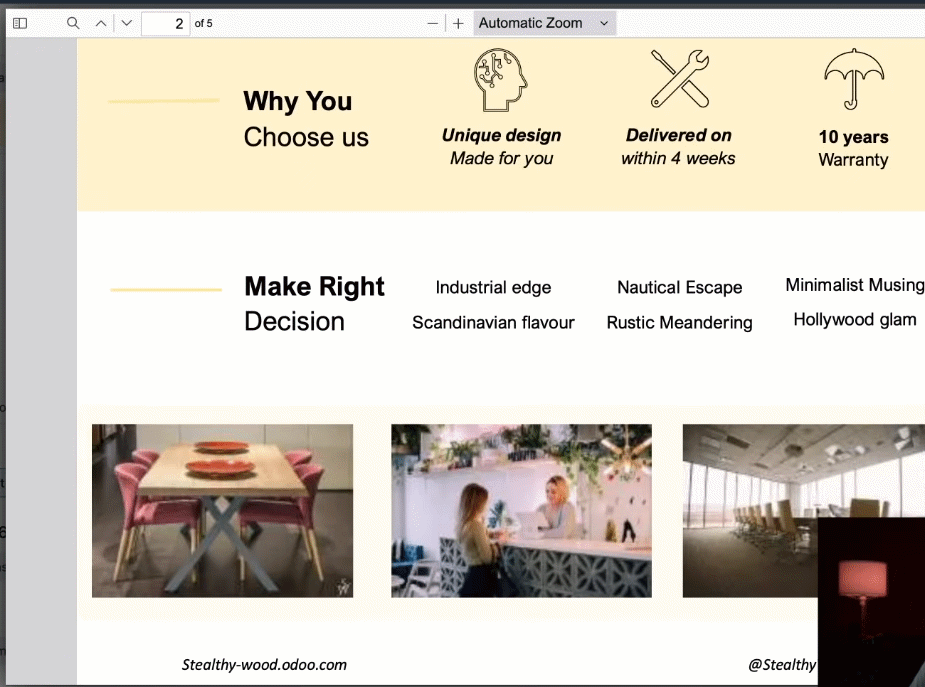Click the 'Hollywood glam' text
Screen dimensions: 925x687
pyautogui.click(x=855, y=320)
